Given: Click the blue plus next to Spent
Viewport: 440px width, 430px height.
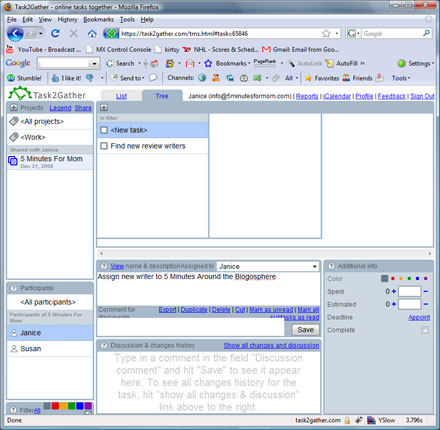Looking at the screenshot, I should (x=394, y=291).
